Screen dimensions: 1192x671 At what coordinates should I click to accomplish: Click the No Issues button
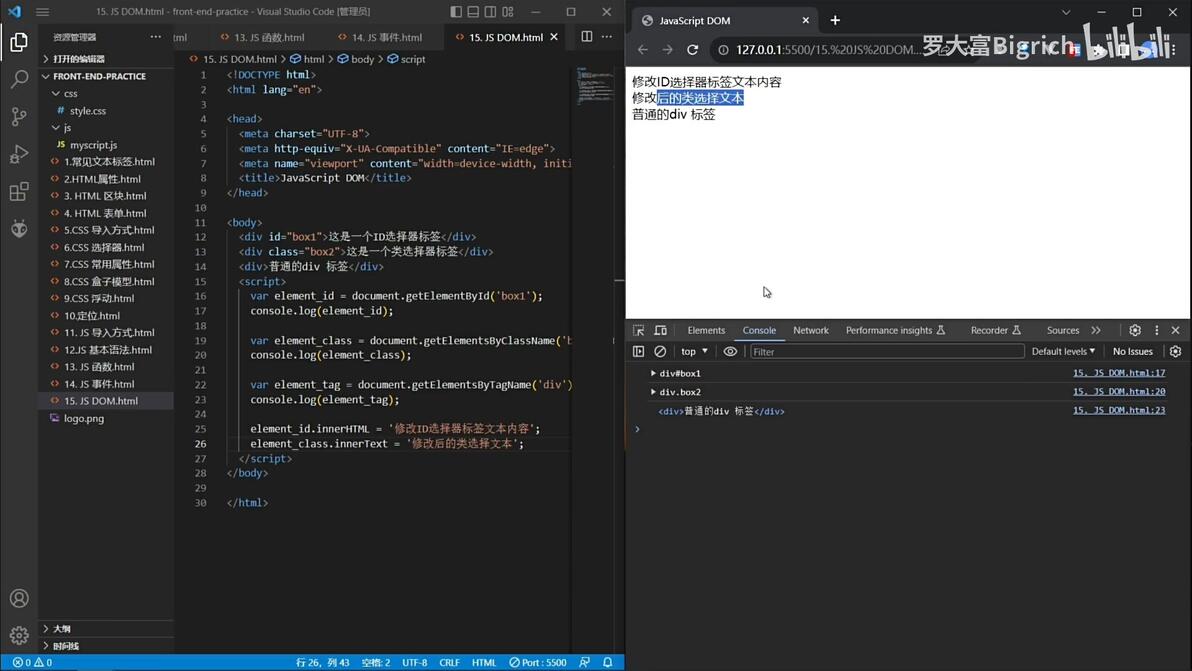(x=1132, y=352)
